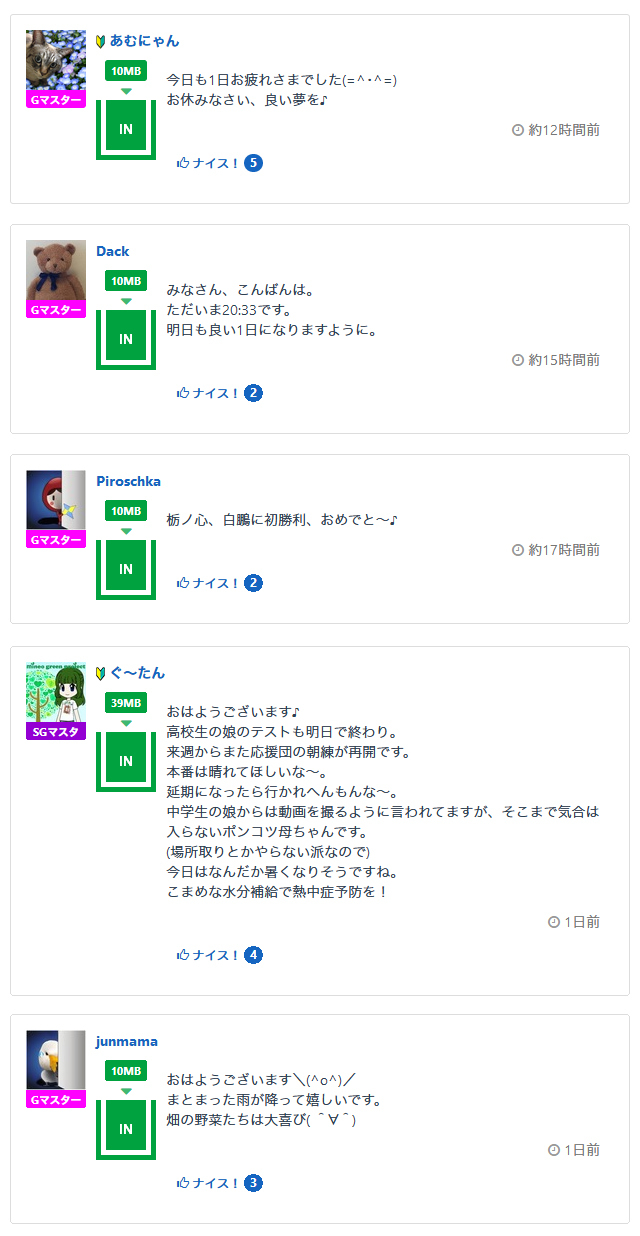Select the SGマスター rank badge
The width and height of the screenshot is (640, 1236).
tap(56, 731)
